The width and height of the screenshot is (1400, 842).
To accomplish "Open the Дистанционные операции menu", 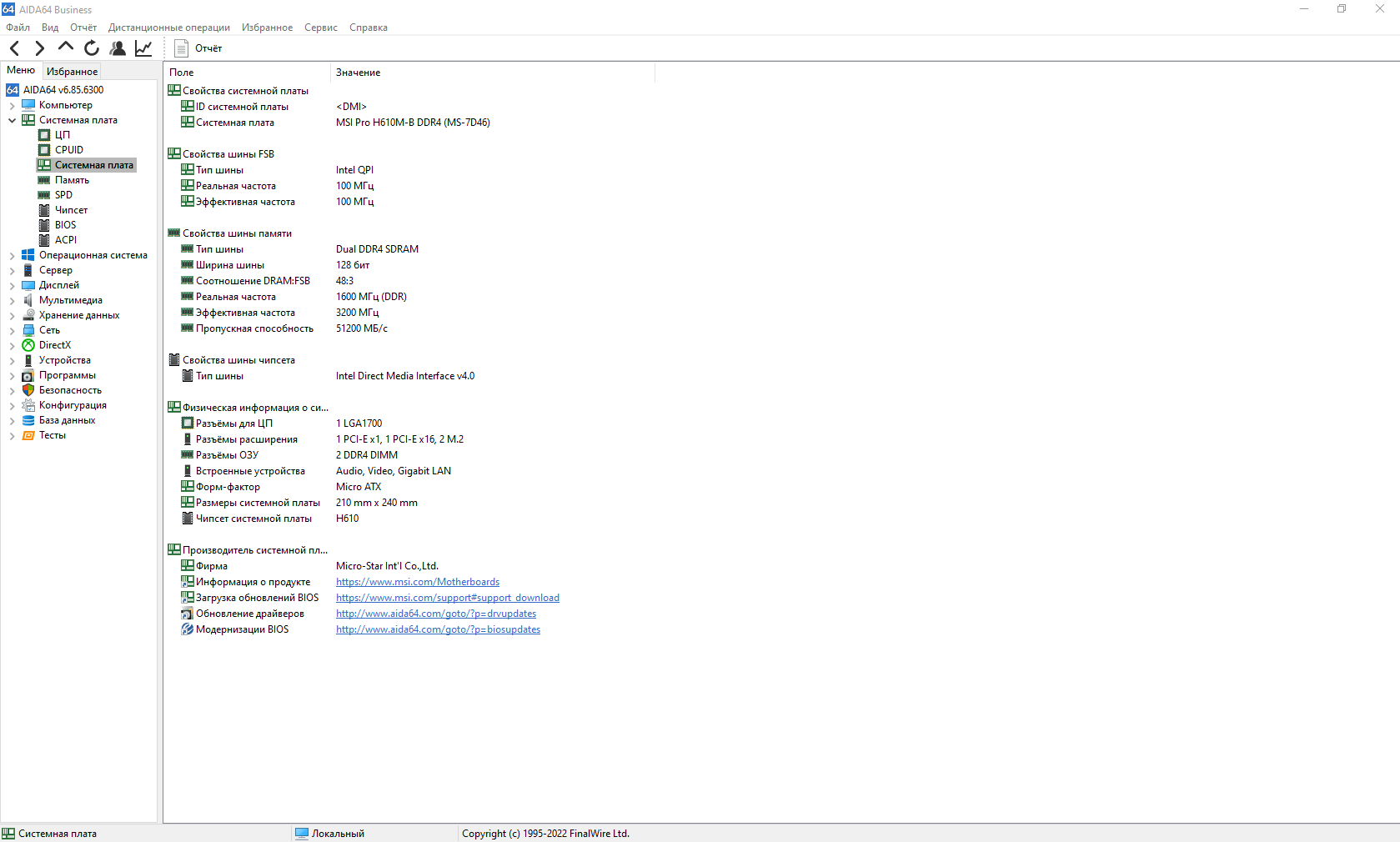I will coord(169,28).
